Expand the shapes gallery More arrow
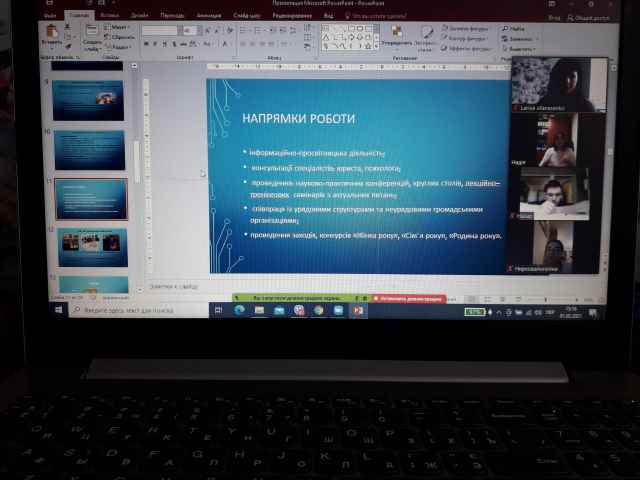The height and width of the screenshot is (480, 640). click(x=376, y=47)
